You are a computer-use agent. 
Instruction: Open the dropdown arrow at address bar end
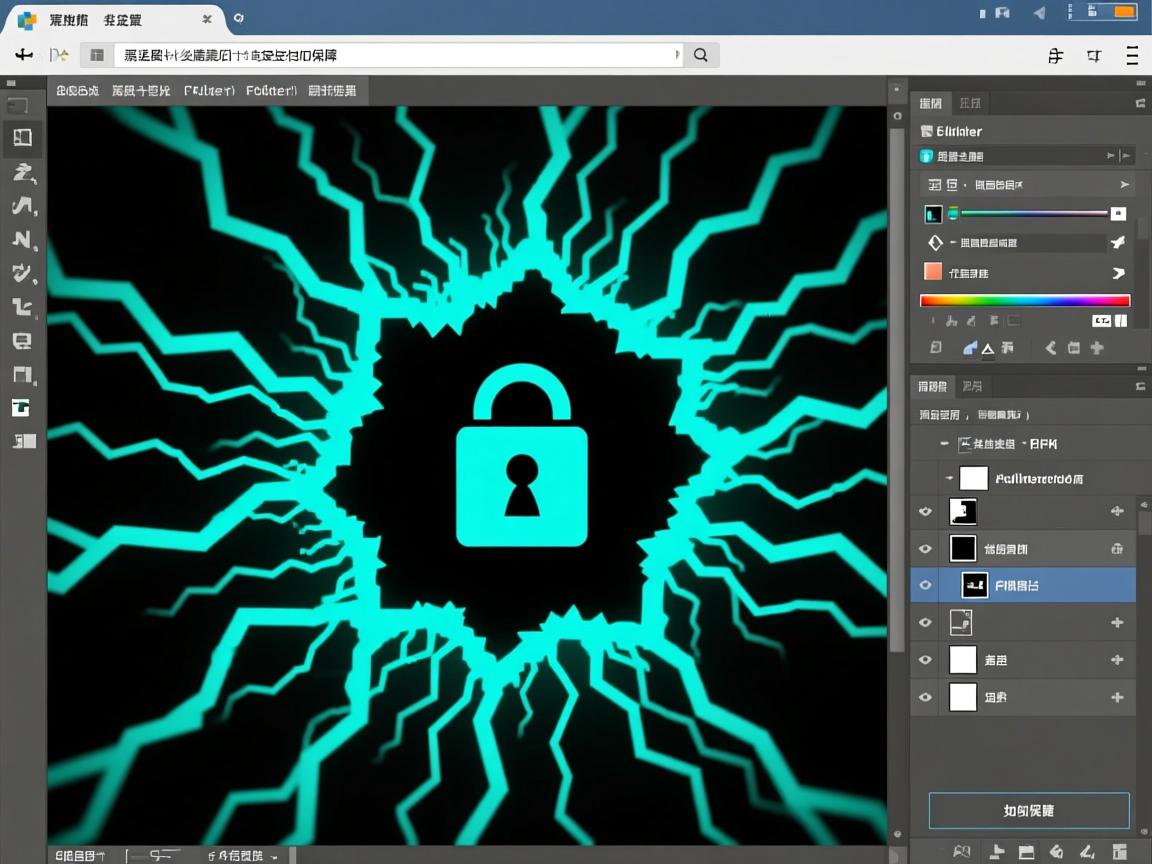tap(679, 56)
